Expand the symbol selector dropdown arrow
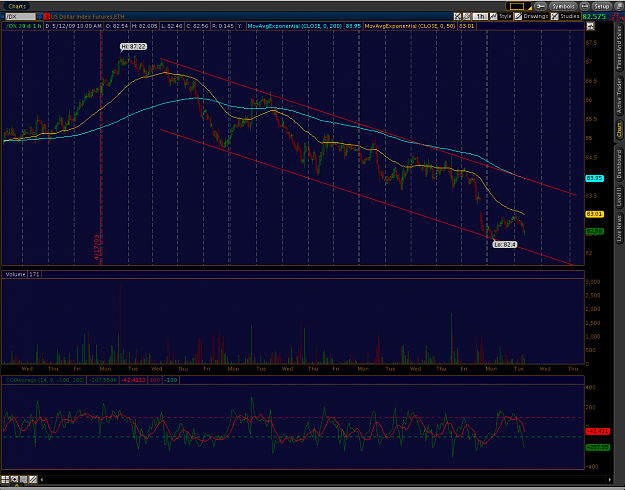The image size is (625, 490). click(39, 17)
